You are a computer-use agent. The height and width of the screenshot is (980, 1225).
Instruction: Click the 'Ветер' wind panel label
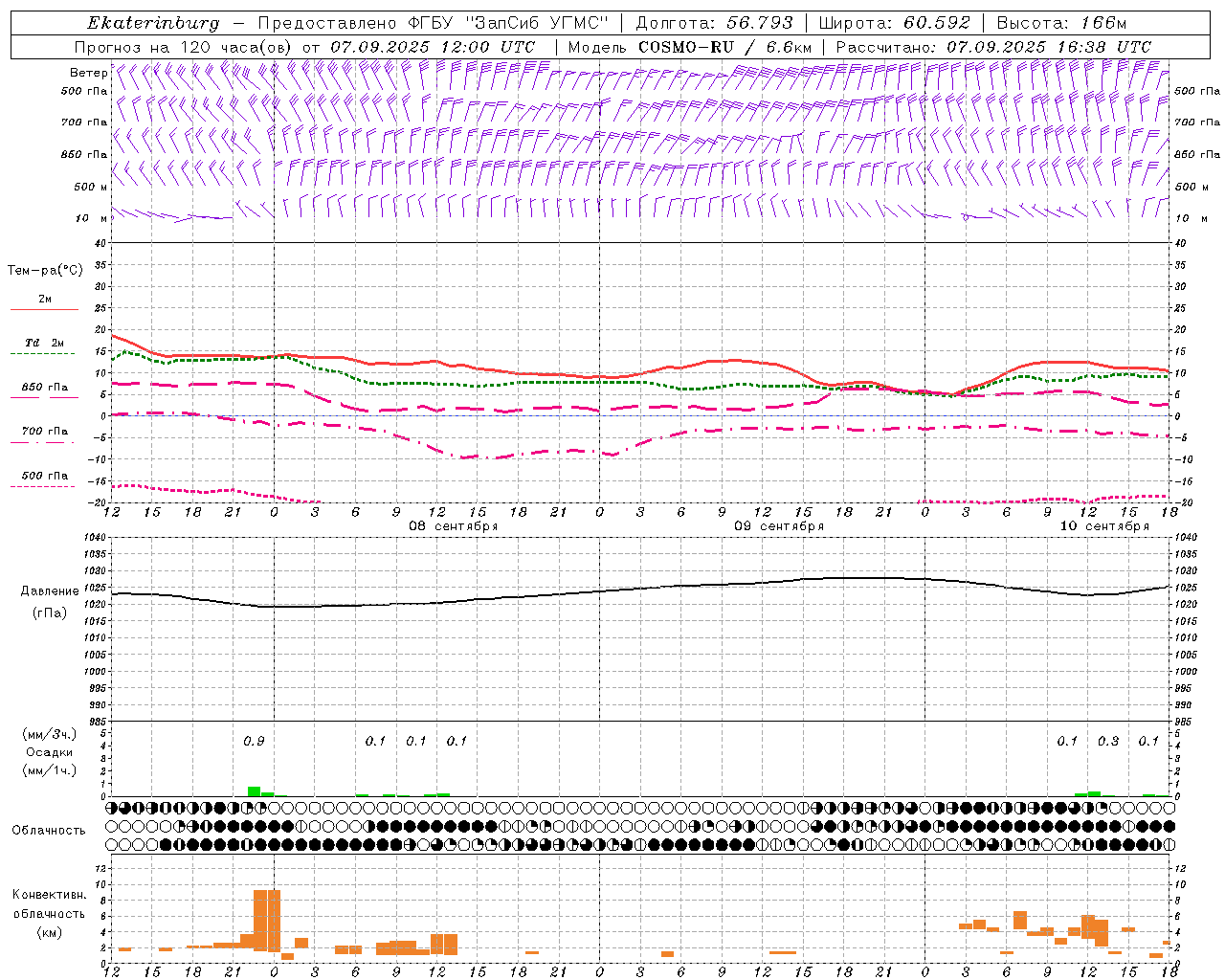tap(88, 73)
